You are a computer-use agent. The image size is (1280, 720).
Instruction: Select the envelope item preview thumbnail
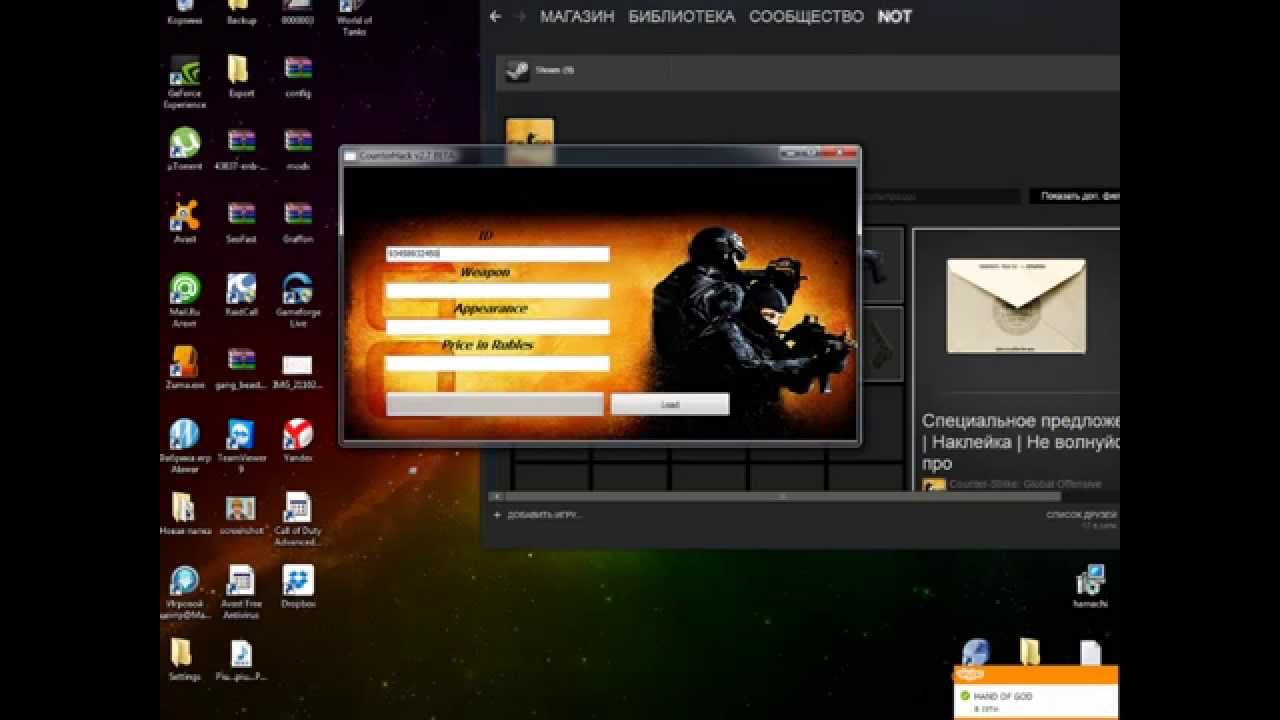click(x=1016, y=306)
